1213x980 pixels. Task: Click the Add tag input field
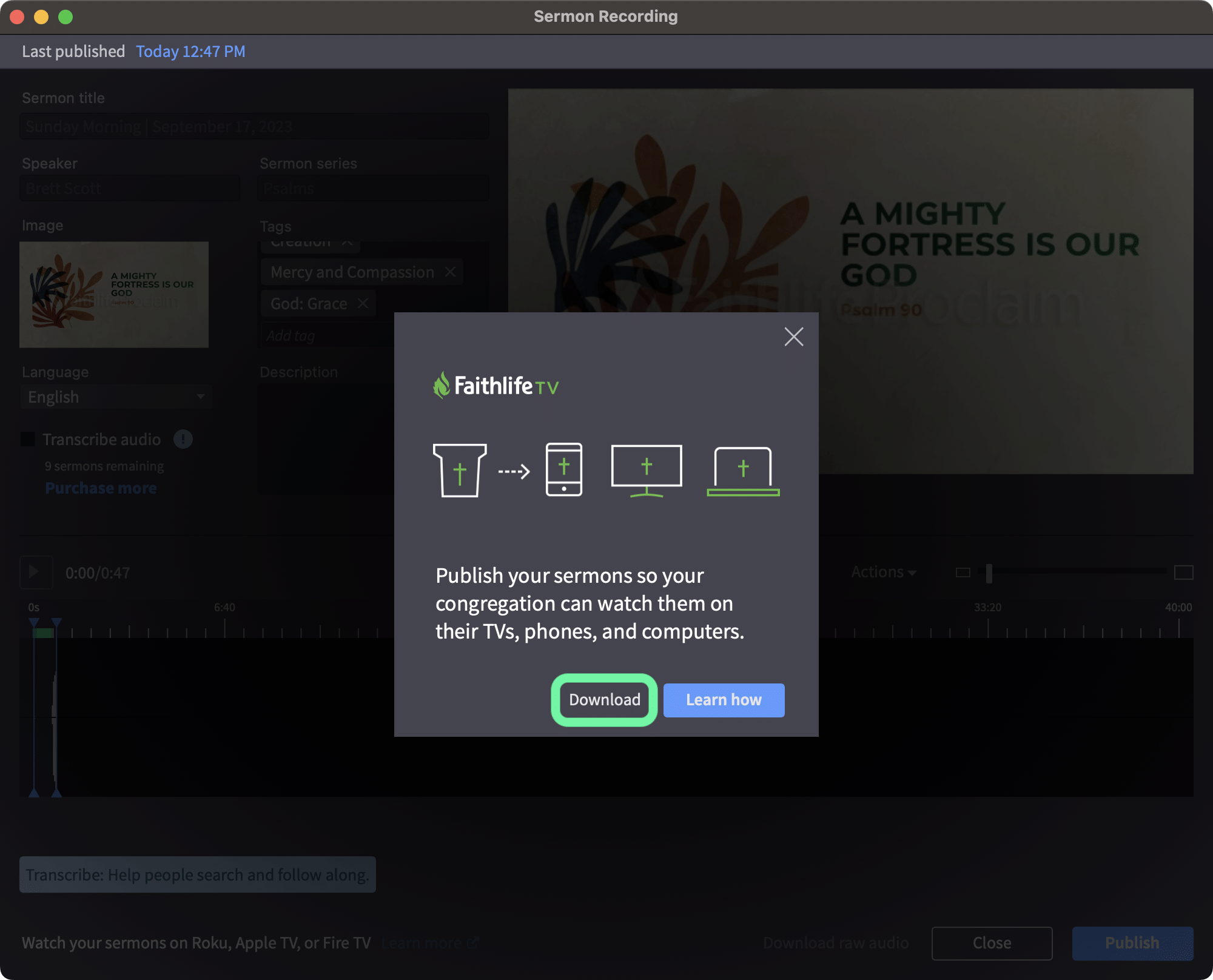[x=328, y=335]
